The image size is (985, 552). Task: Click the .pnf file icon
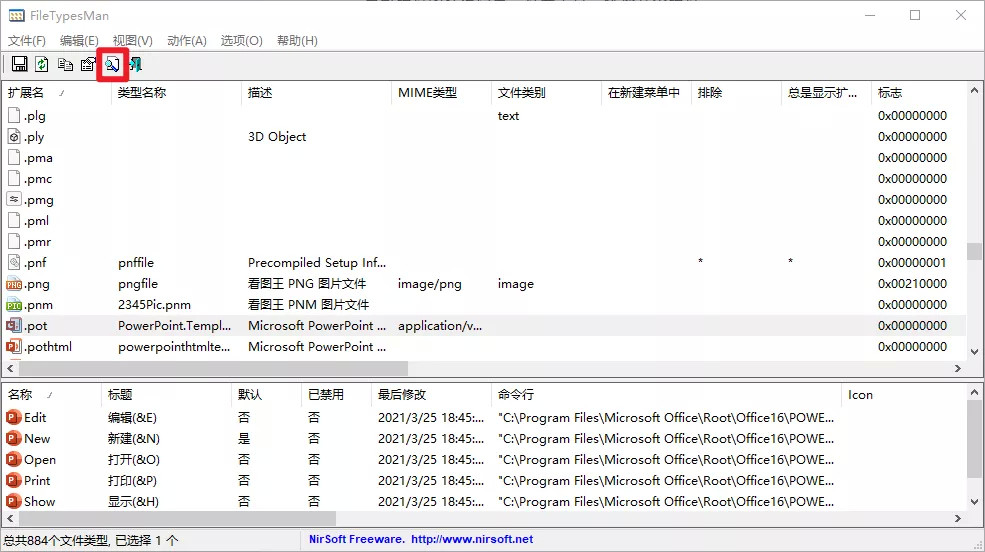click(14, 262)
